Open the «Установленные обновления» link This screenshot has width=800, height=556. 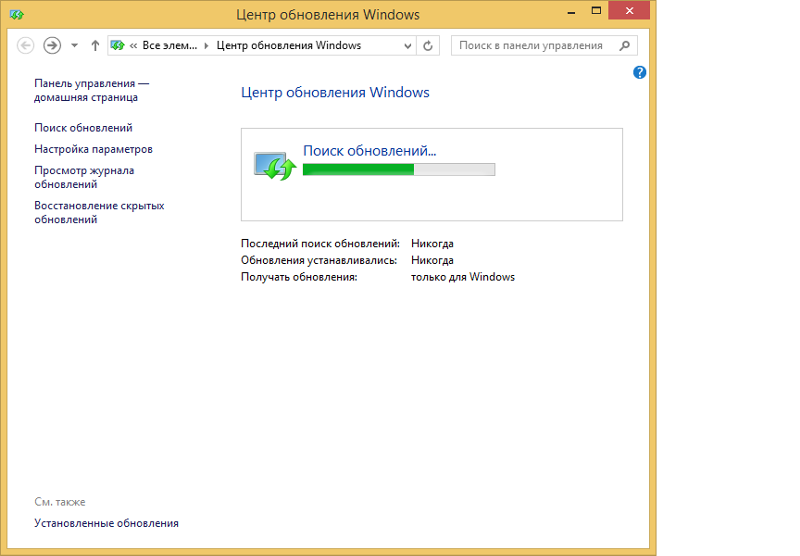pos(106,523)
